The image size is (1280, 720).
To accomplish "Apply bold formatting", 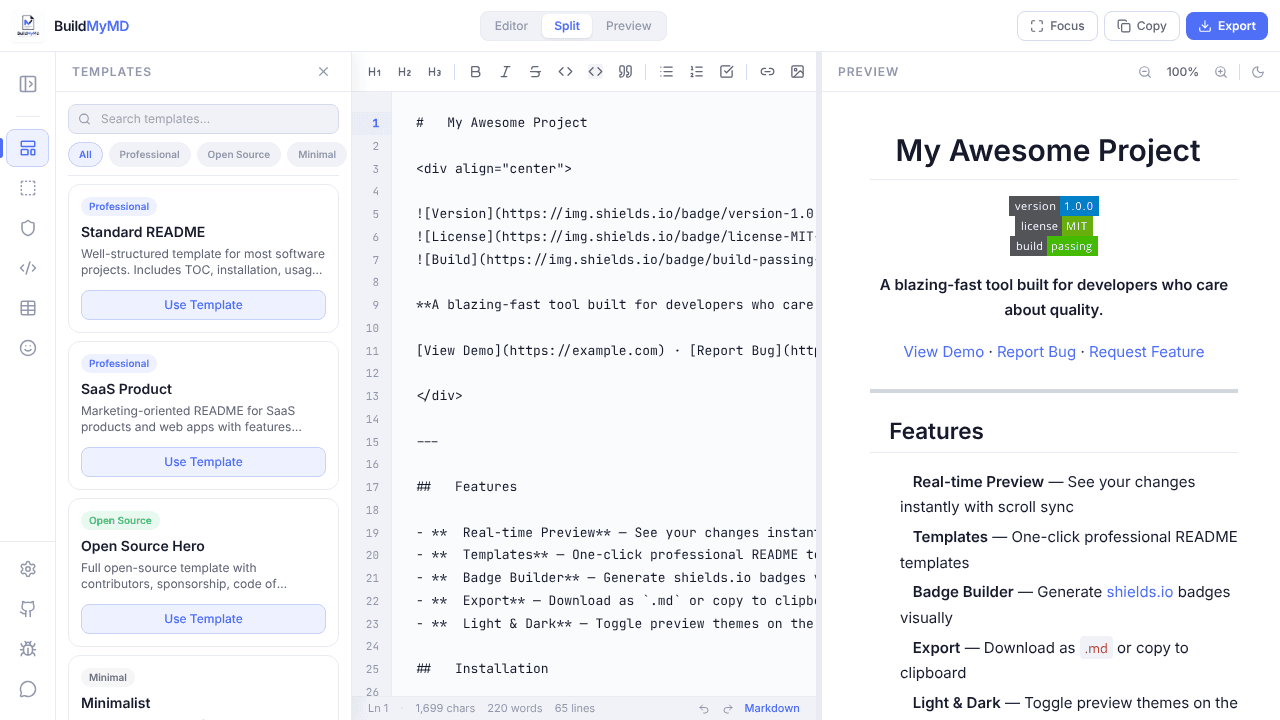I will [475, 72].
